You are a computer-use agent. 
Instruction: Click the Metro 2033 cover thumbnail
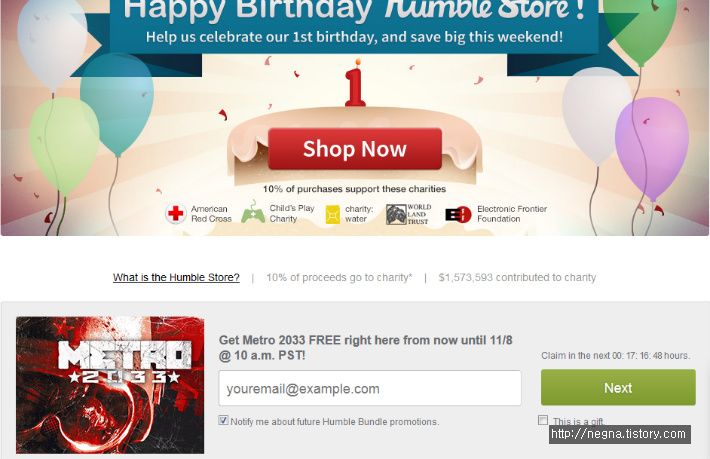coord(110,385)
